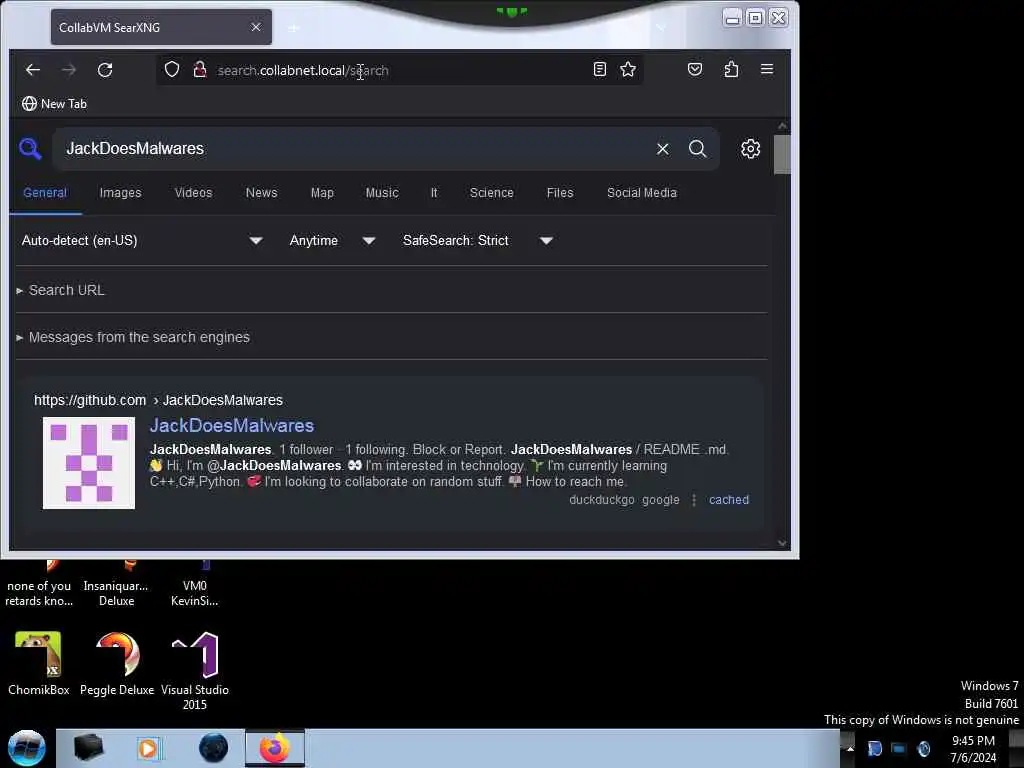The height and width of the screenshot is (768, 1024).
Task: Bookmark this page with the star icon
Action: [x=628, y=69]
